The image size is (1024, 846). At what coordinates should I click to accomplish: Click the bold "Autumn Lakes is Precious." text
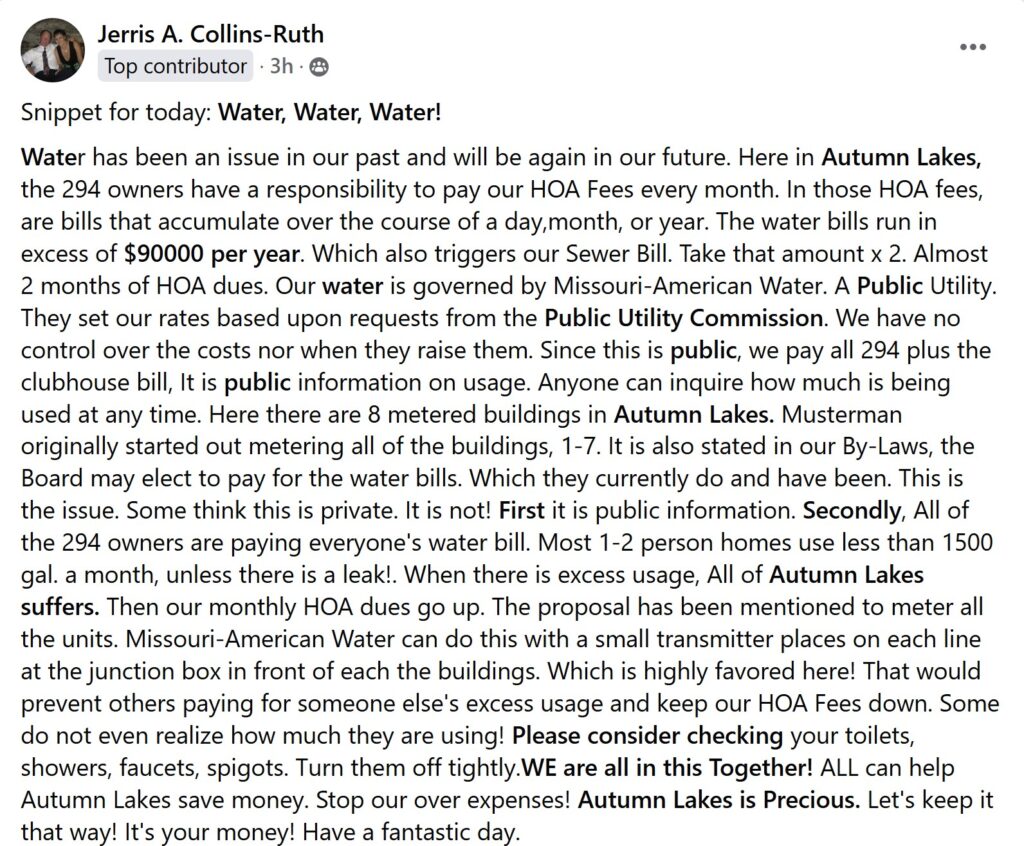719,799
